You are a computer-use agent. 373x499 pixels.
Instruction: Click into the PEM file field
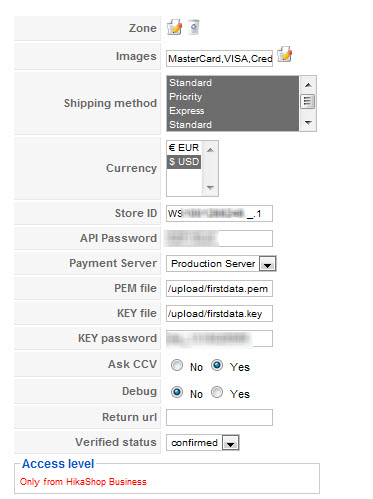tap(219, 288)
